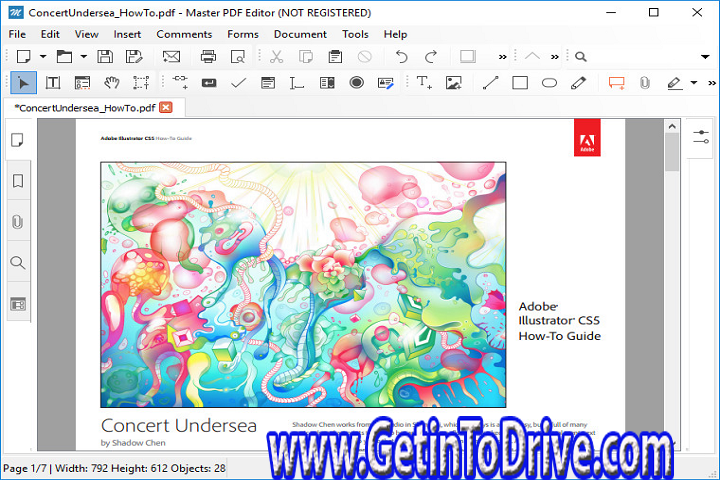Redo the last action
Viewport: 720px width, 480px height.
pyautogui.click(x=431, y=56)
